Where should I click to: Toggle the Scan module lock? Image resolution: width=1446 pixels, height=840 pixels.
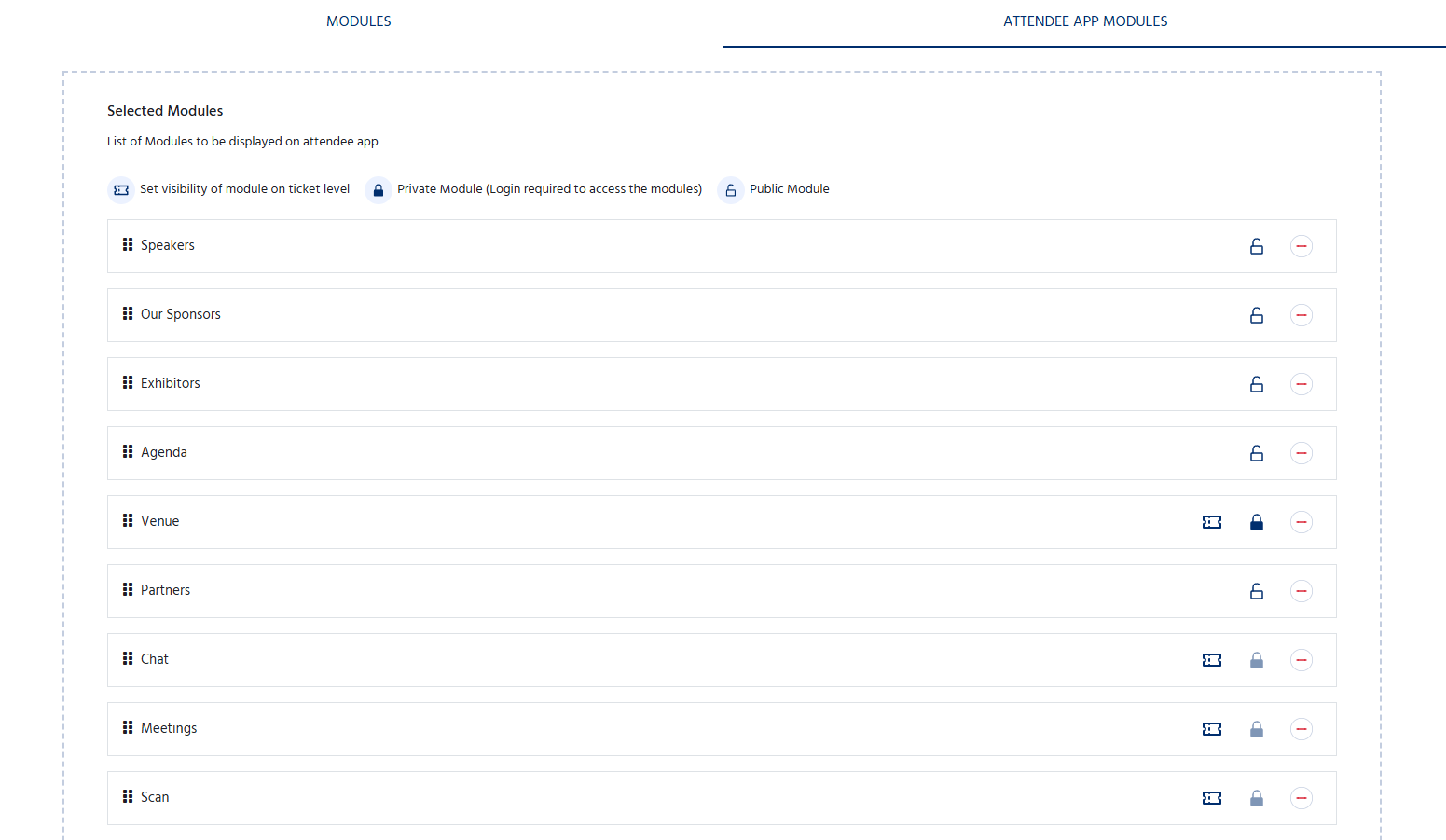[x=1257, y=798]
